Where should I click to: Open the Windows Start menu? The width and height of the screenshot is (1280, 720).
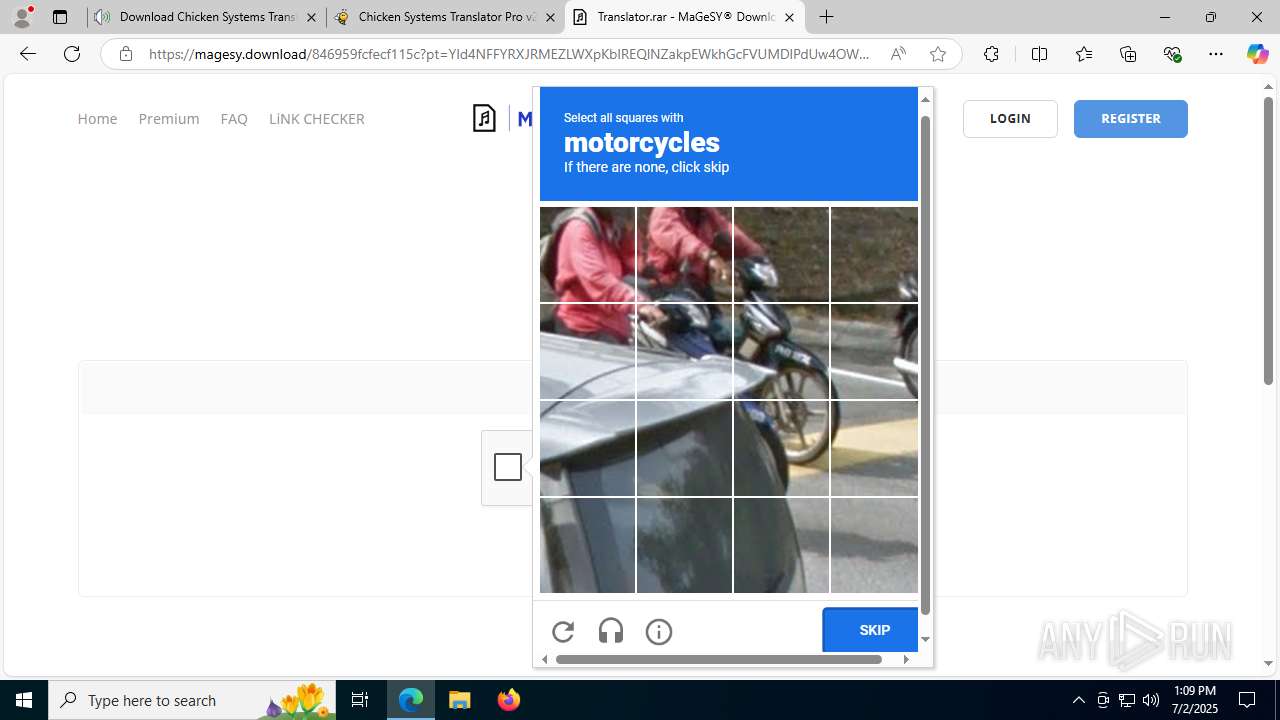pyautogui.click(x=24, y=700)
